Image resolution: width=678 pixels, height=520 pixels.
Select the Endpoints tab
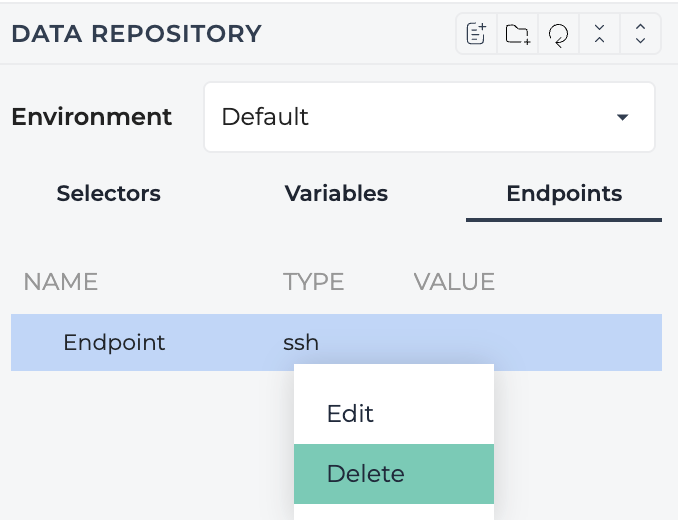tap(564, 193)
